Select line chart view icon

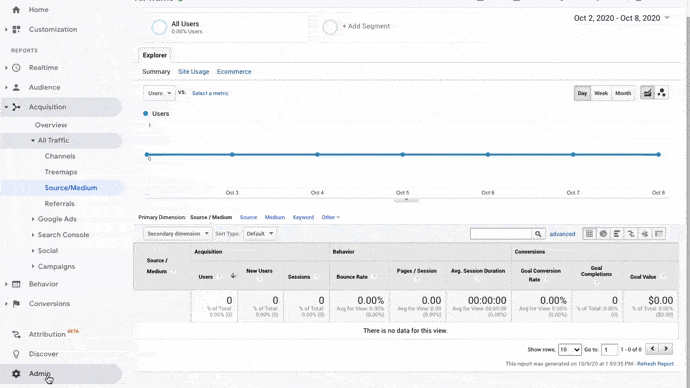click(647, 93)
